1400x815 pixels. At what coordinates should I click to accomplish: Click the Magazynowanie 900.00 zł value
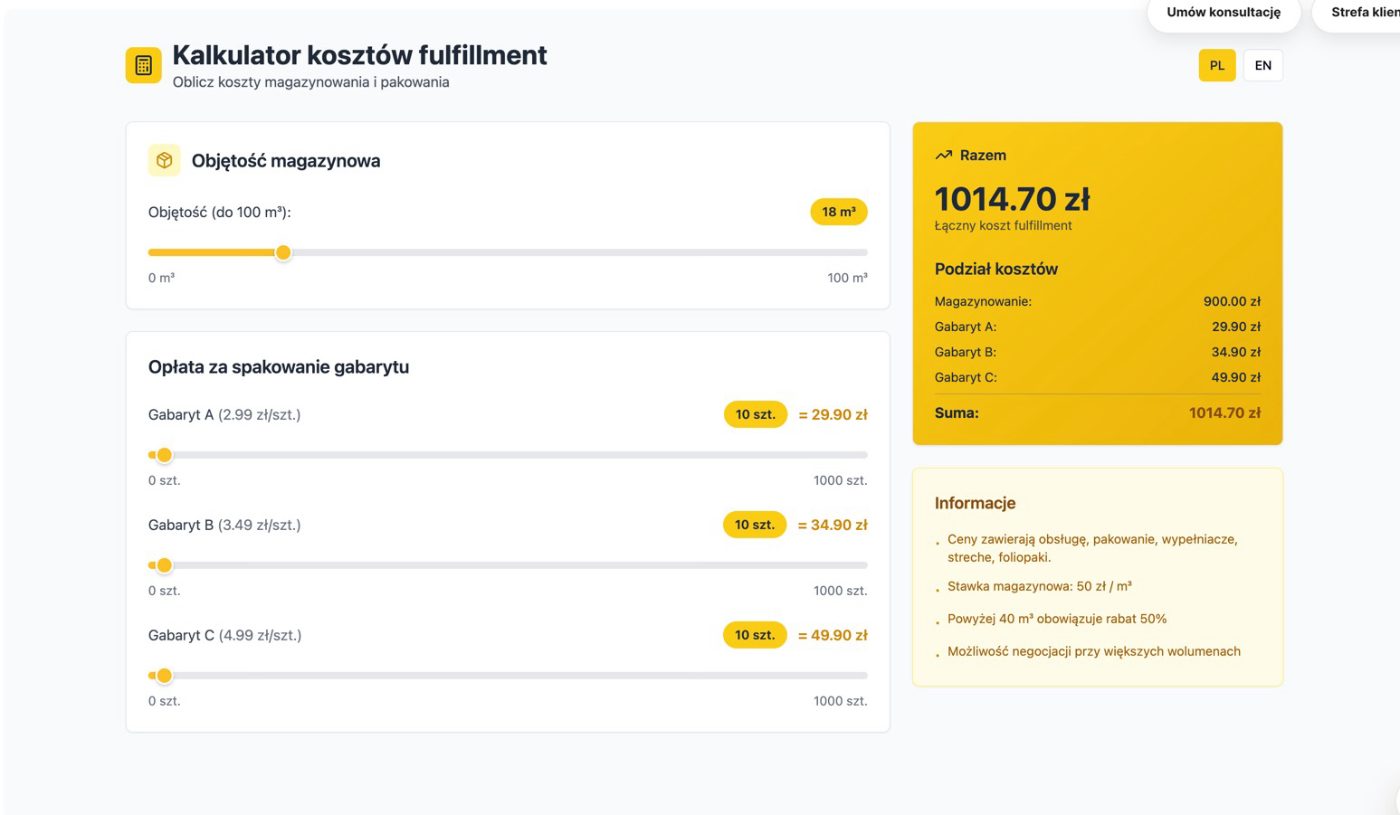pyautogui.click(x=1232, y=301)
